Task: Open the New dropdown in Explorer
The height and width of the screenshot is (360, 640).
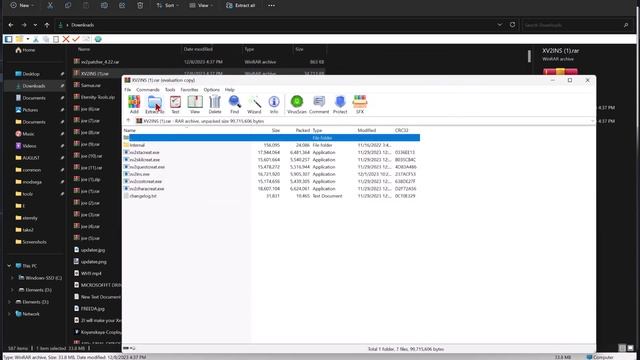Action: point(22,5)
